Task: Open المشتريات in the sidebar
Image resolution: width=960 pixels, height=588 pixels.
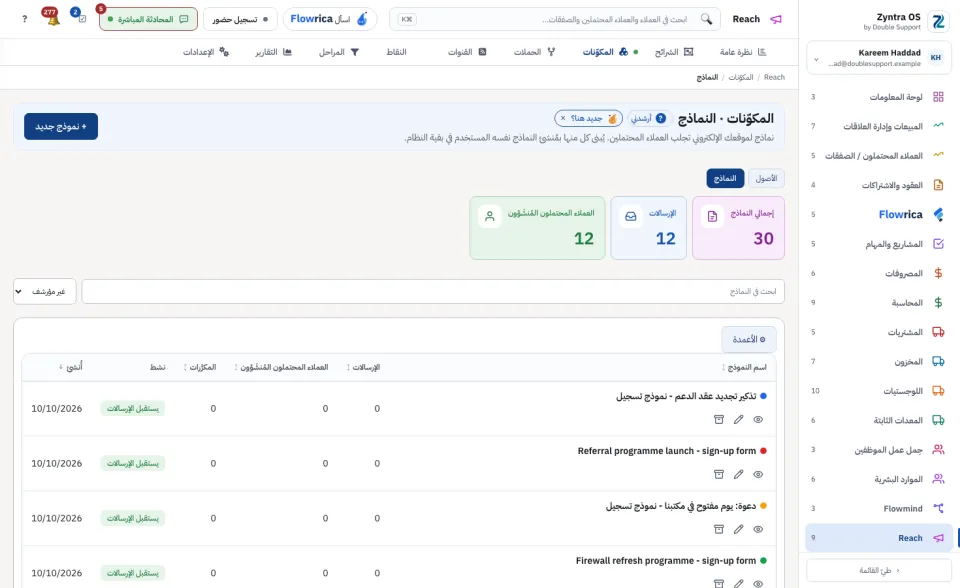Action: [878, 332]
